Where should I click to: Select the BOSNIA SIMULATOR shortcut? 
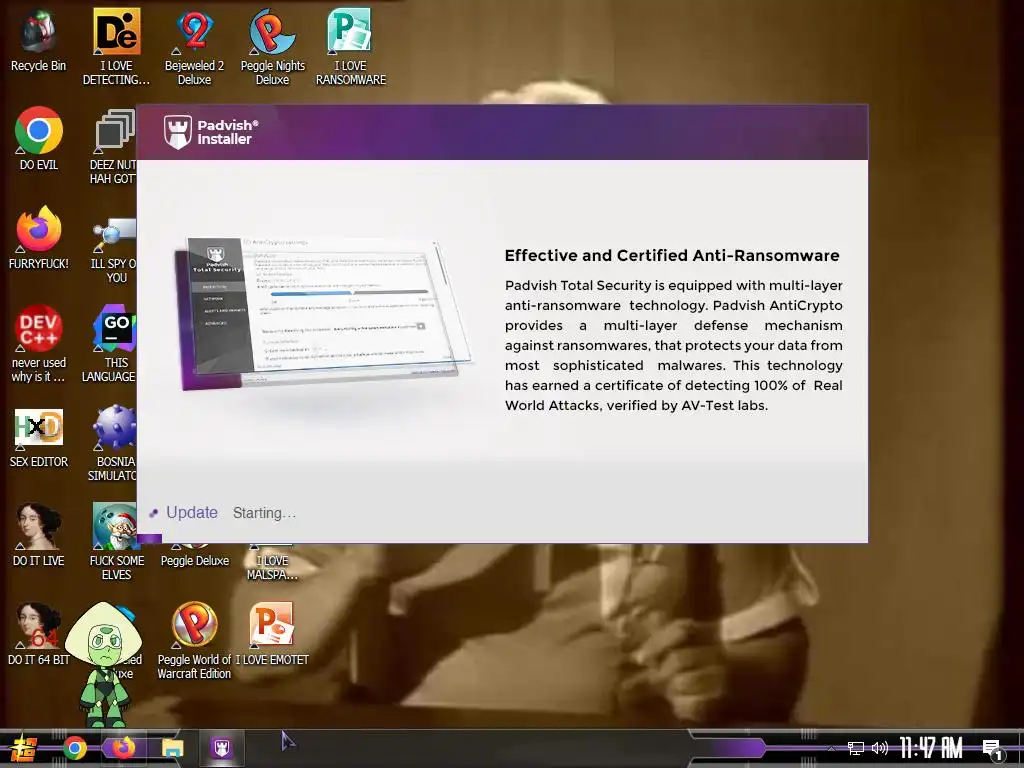point(114,443)
